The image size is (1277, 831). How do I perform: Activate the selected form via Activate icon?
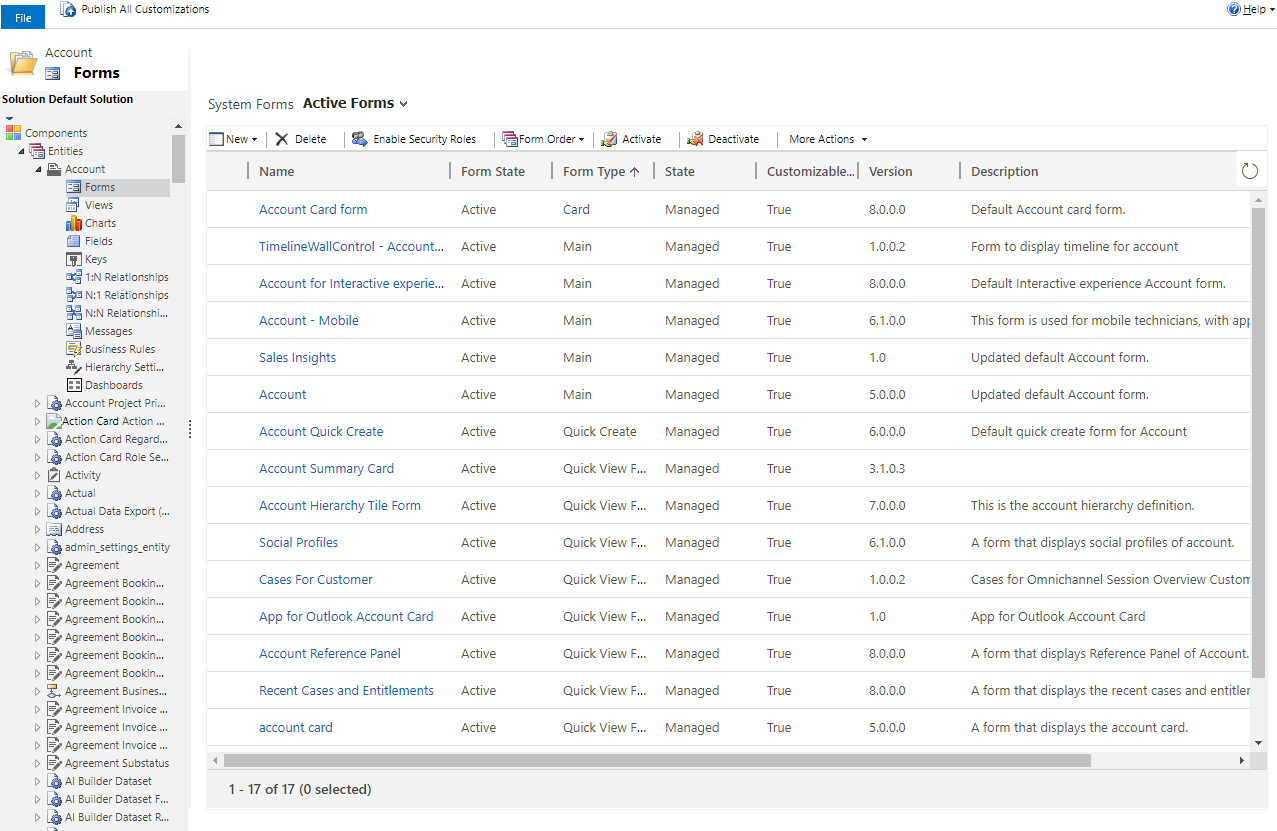tap(611, 139)
